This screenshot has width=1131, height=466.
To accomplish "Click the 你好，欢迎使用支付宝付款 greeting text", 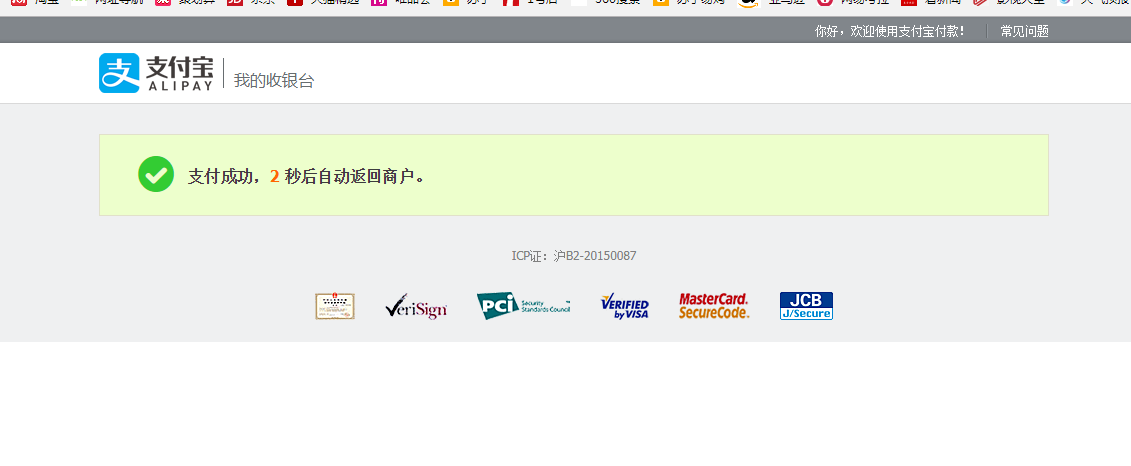I will [x=890, y=31].
